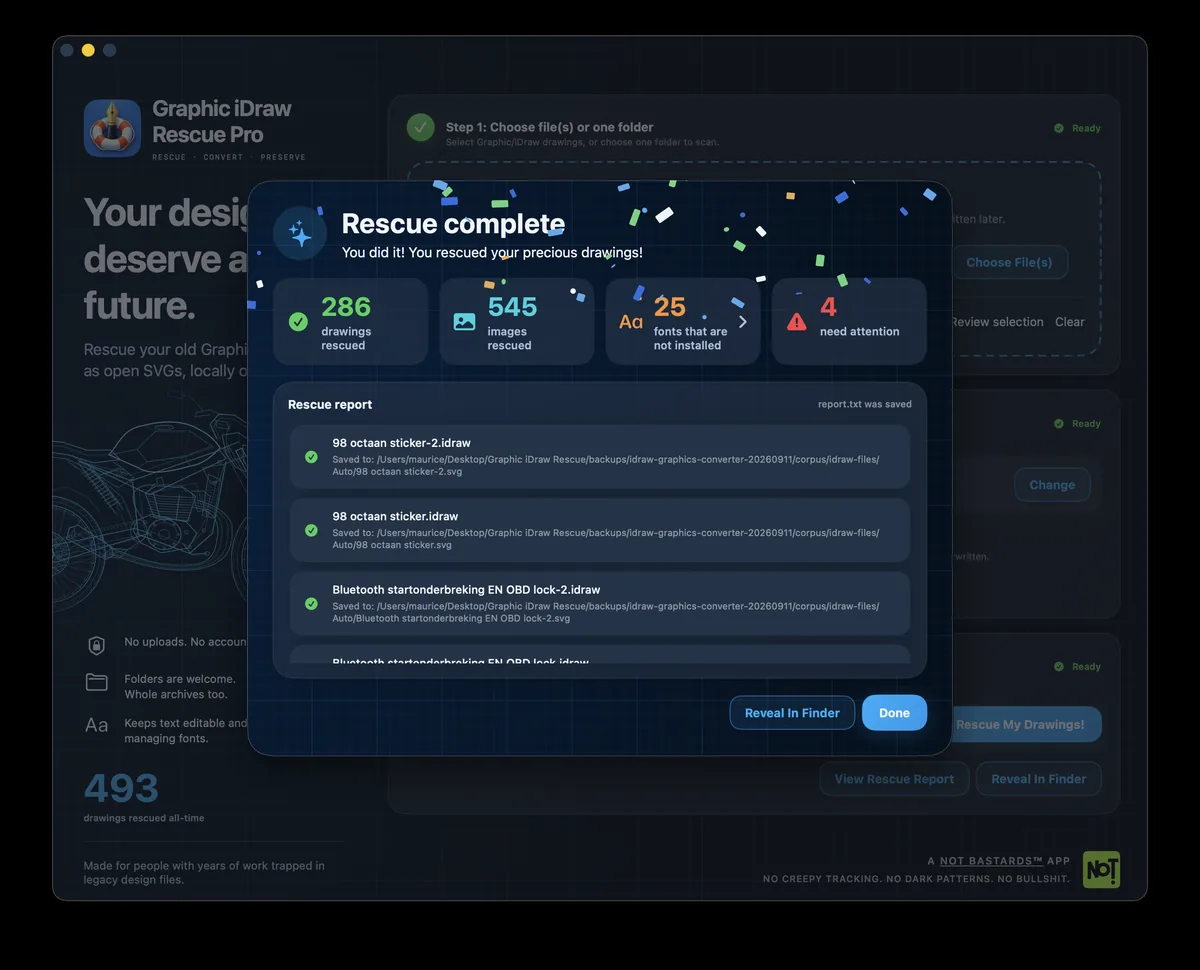
Task: Select the 98 octaan sticker.idraw row
Action: [600, 531]
